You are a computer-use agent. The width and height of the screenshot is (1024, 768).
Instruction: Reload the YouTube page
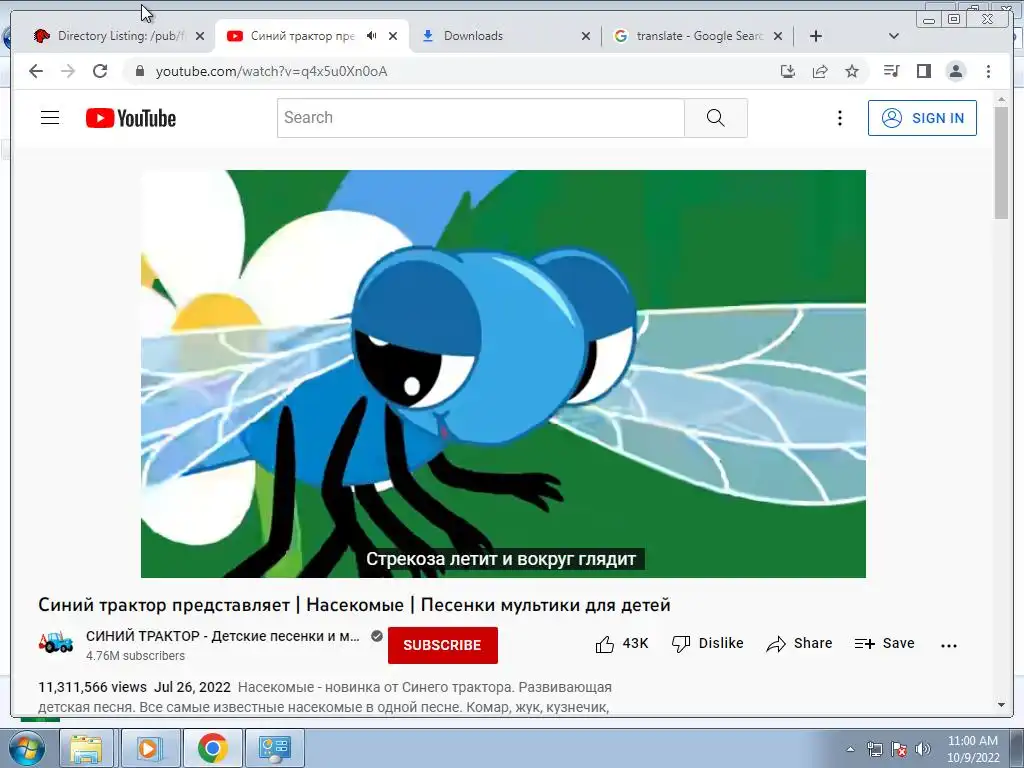(x=100, y=71)
